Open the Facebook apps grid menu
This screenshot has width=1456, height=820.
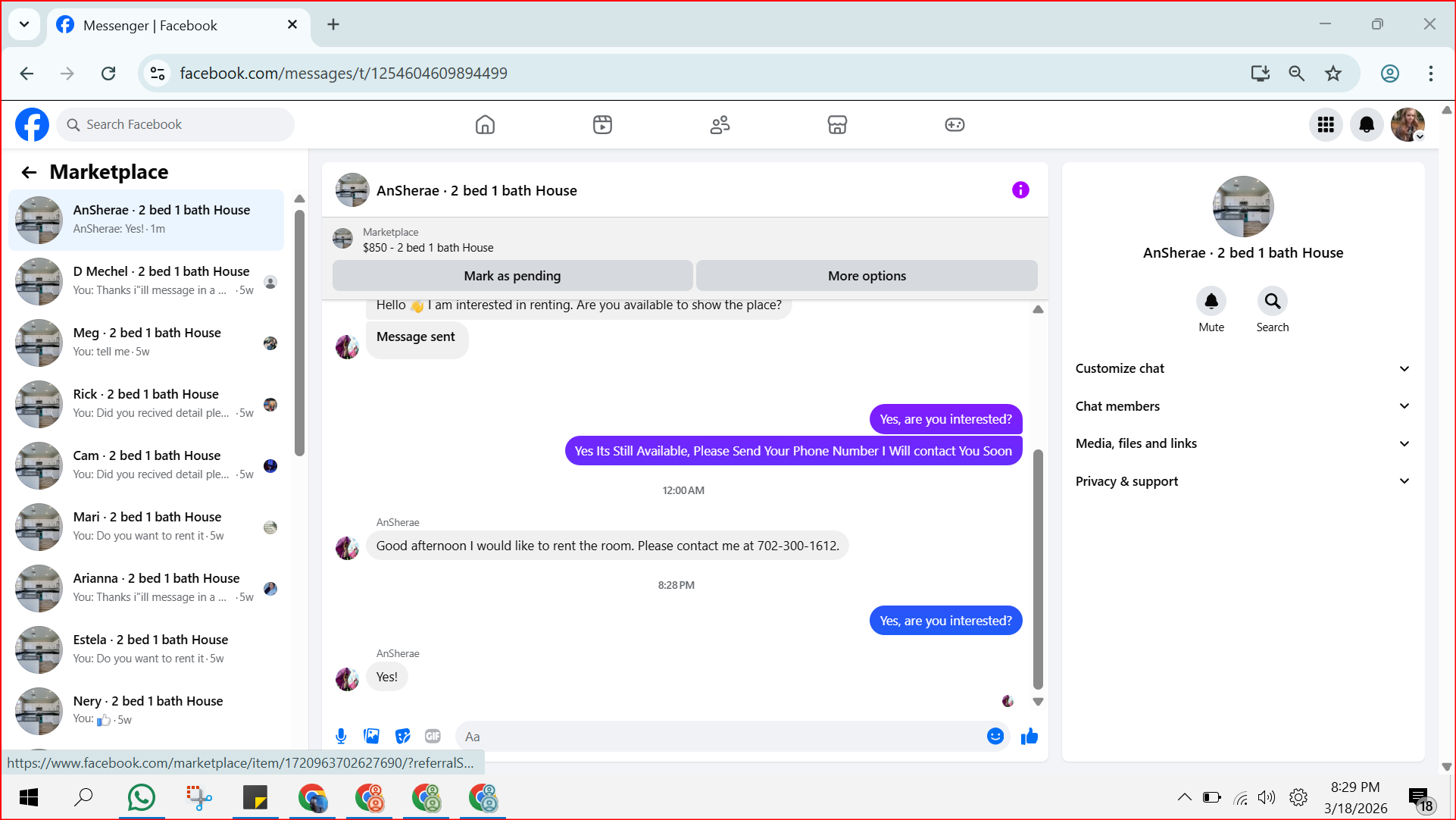tap(1326, 124)
